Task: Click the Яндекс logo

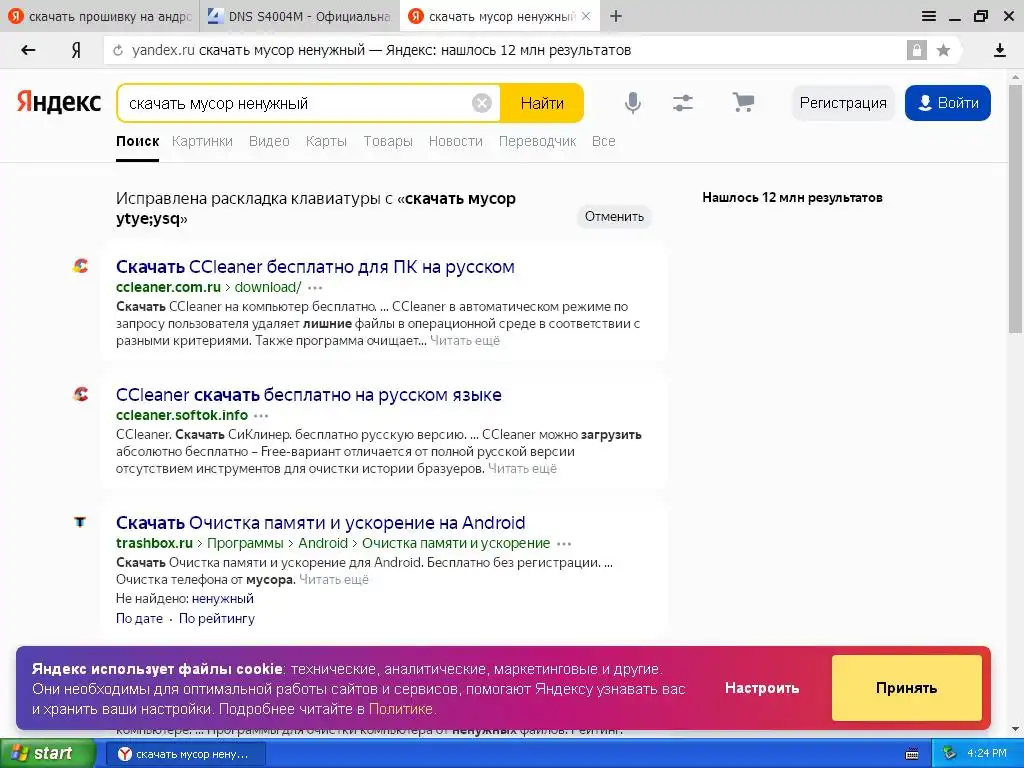Action: tap(59, 103)
